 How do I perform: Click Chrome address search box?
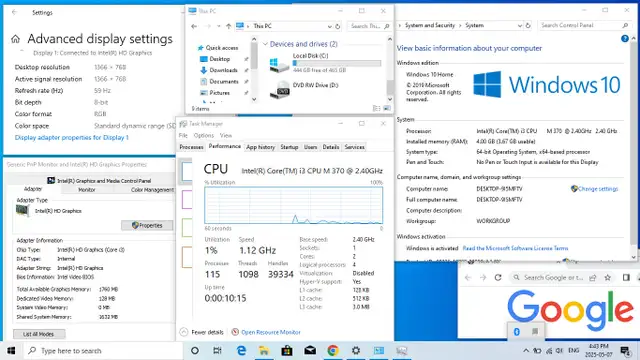click(x=553, y=278)
